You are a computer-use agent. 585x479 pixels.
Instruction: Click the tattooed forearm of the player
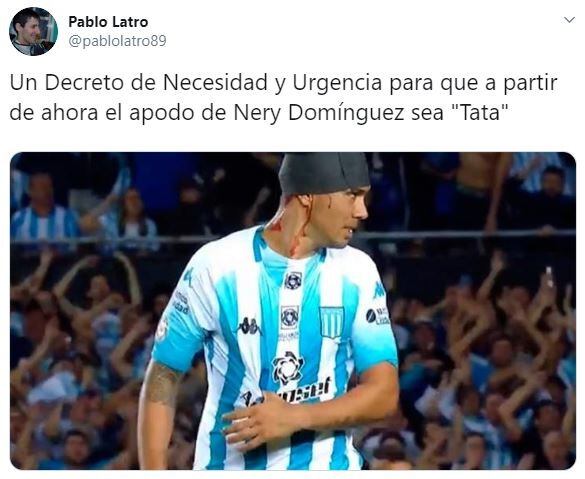(x=162, y=384)
